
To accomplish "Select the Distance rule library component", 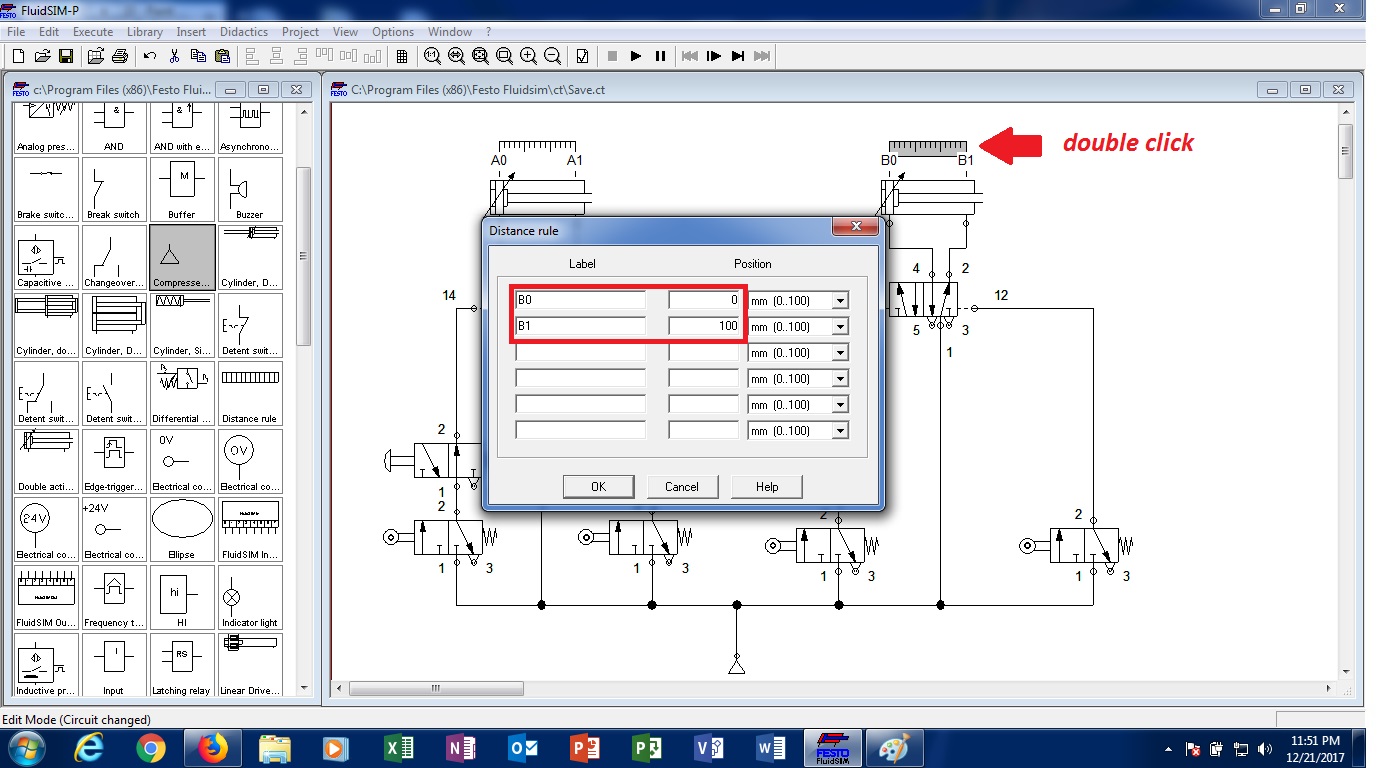I will click(x=250, y=393).
